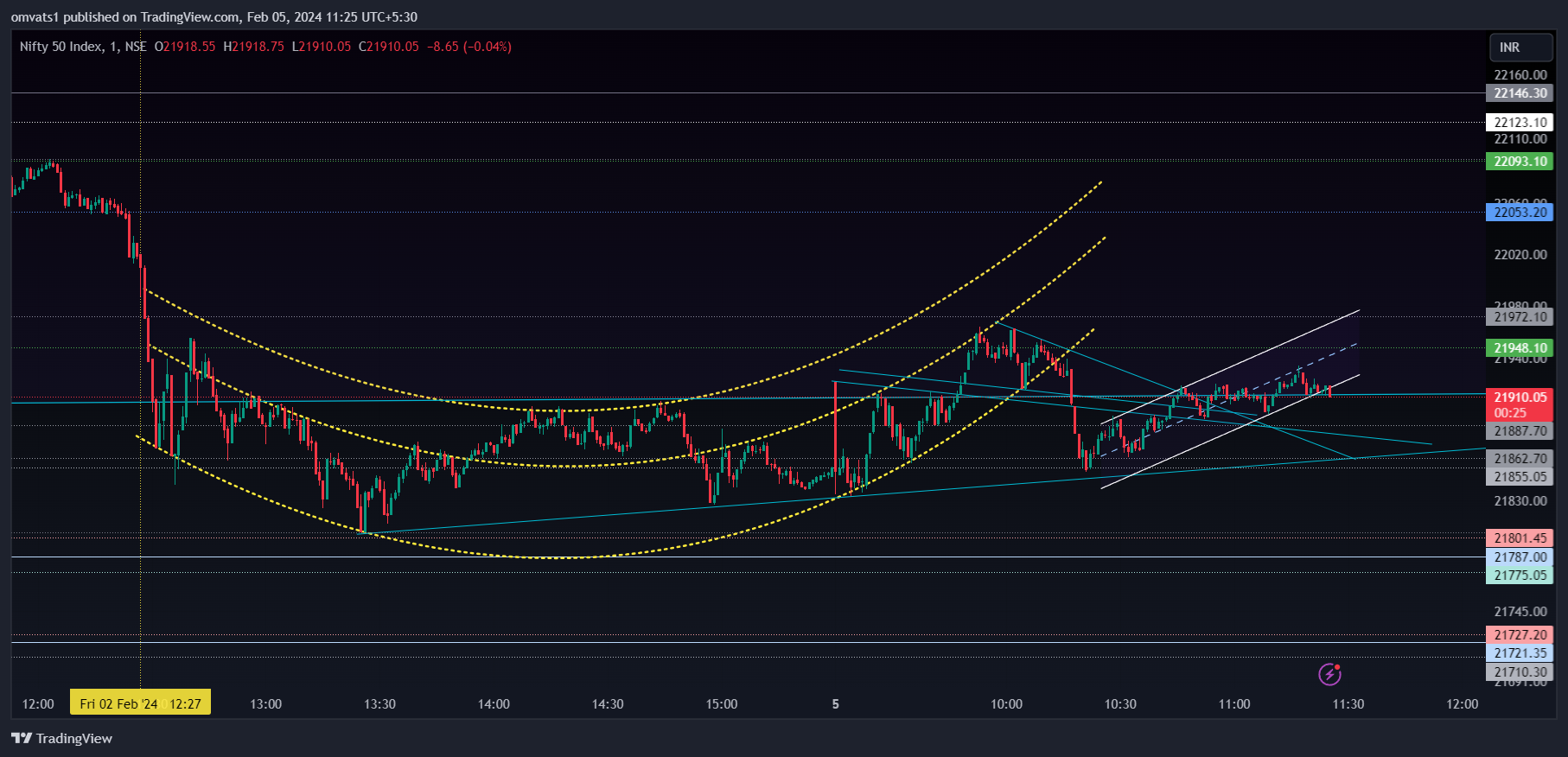
Task: Click the 22146.30 gray price label
Action: pyautogui.click(x=1520, y=93)
